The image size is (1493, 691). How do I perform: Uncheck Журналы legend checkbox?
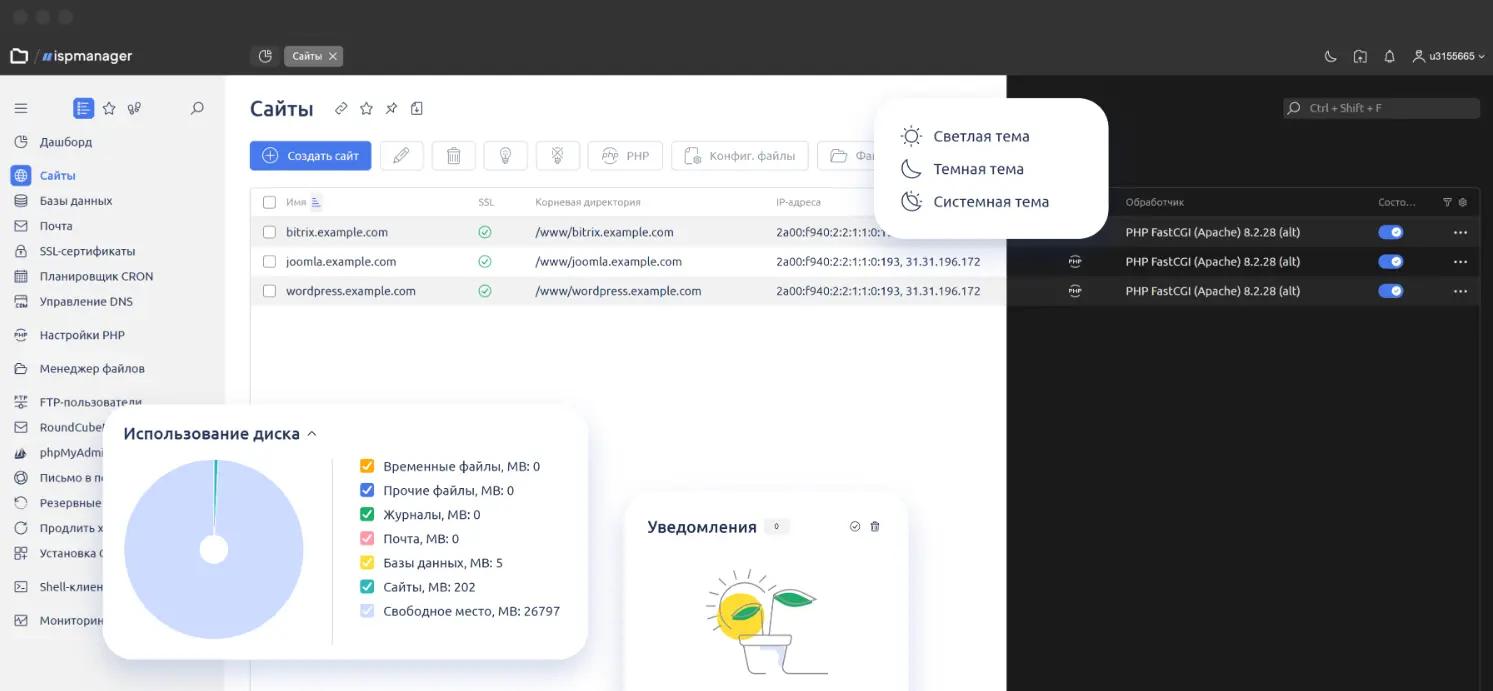[367, 514]
